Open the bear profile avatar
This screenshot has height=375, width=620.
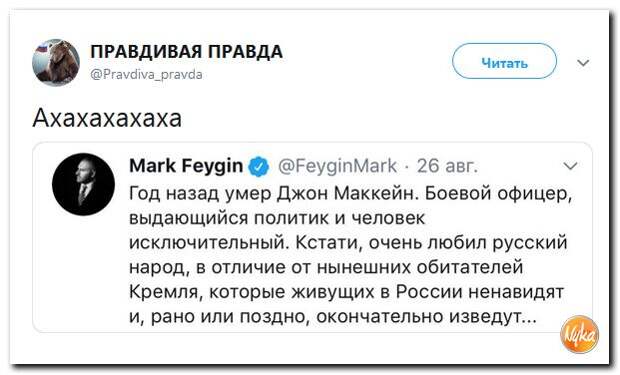[56, 62]
